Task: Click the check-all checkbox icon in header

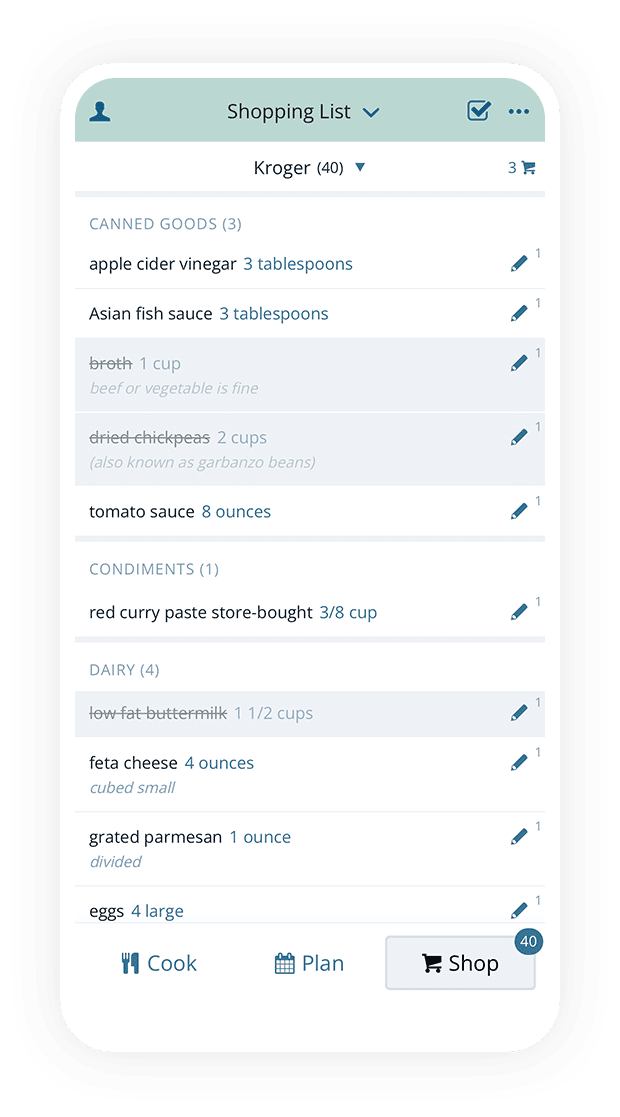Action: click(478, 111)
